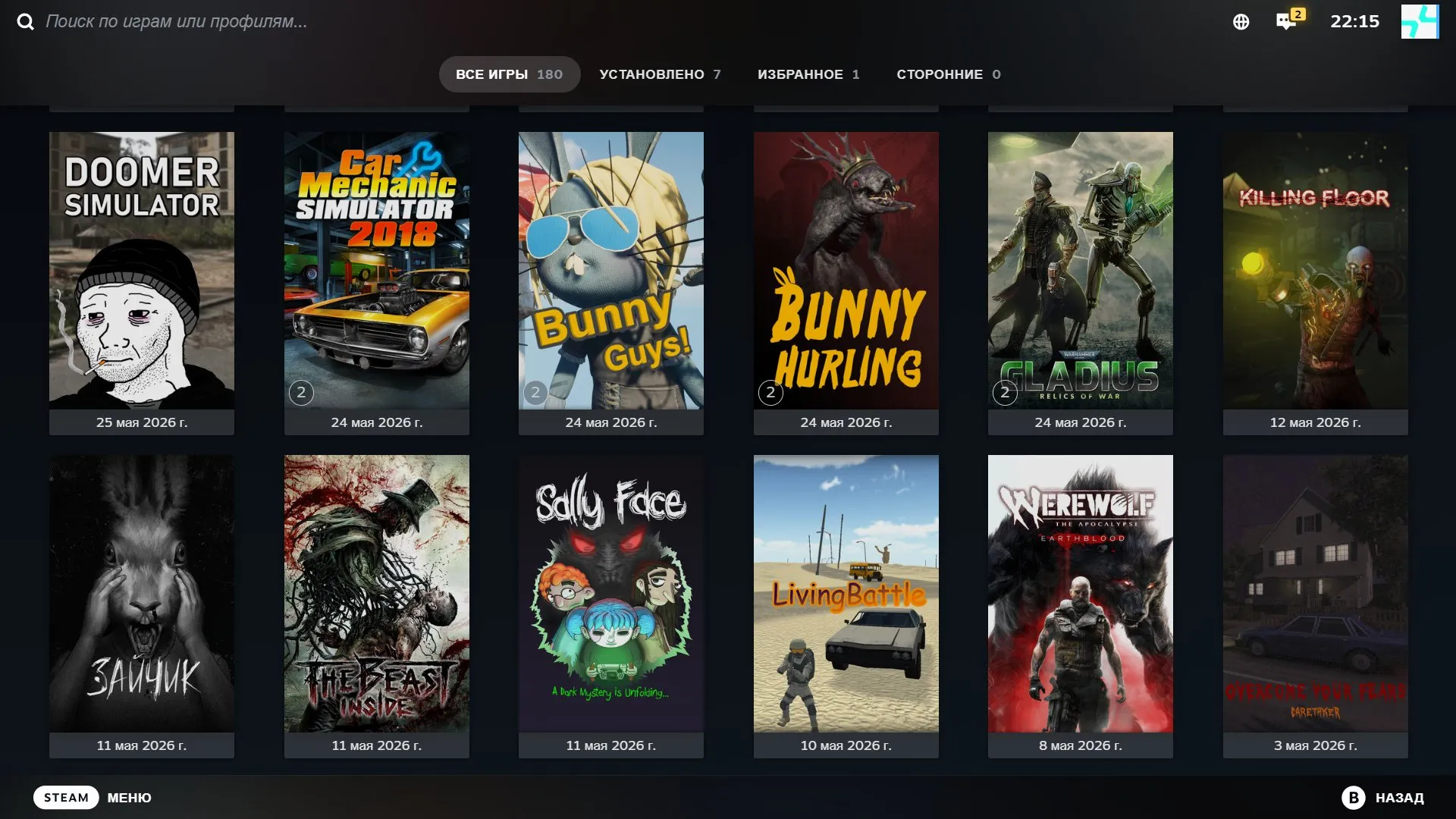Switch to ВСЕ ИГРЫ tab
This screenshot has height=819, width=1456.
click(509, 74)
